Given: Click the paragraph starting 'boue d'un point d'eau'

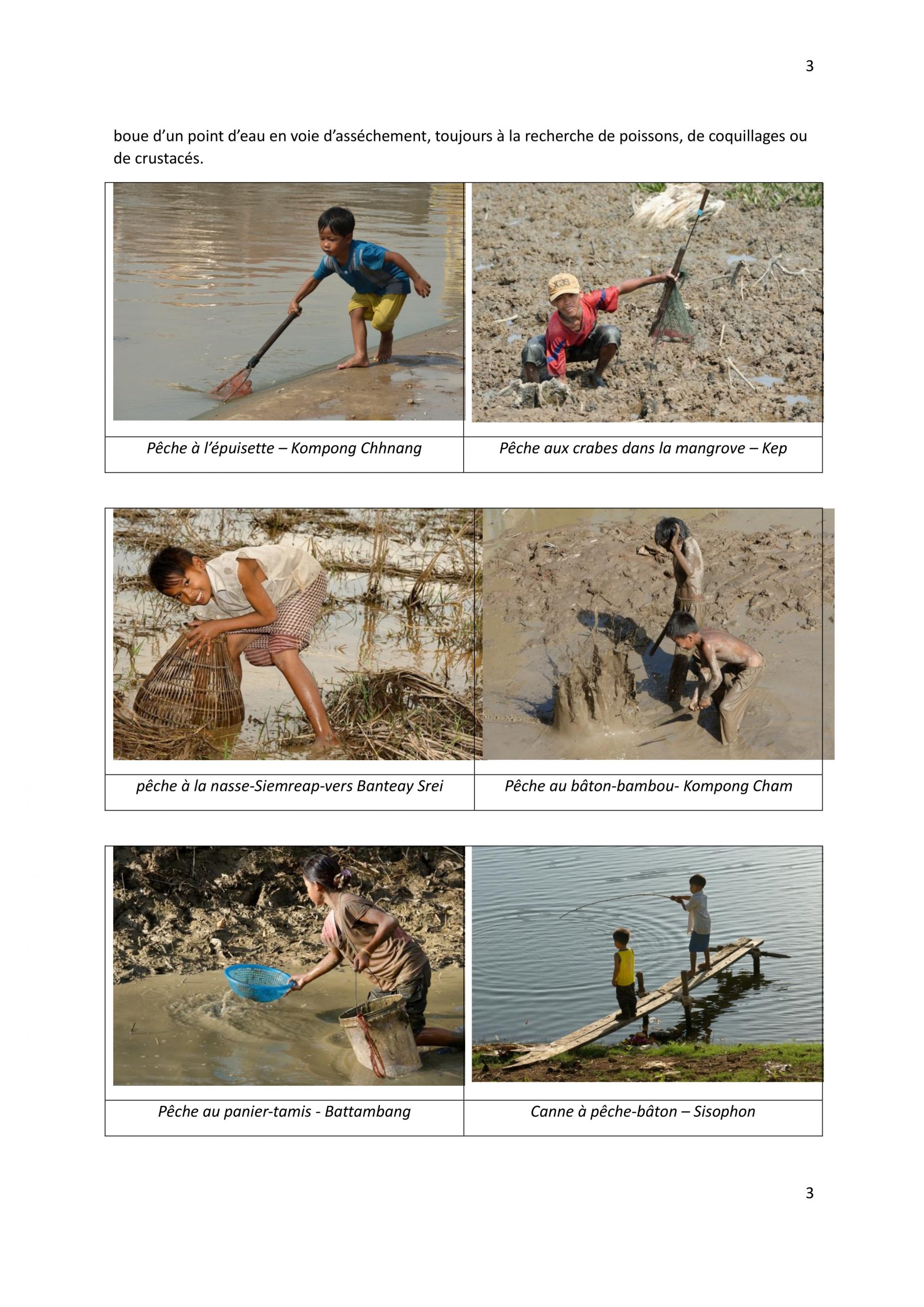Looking at the screenshot, I should point(460,148).
